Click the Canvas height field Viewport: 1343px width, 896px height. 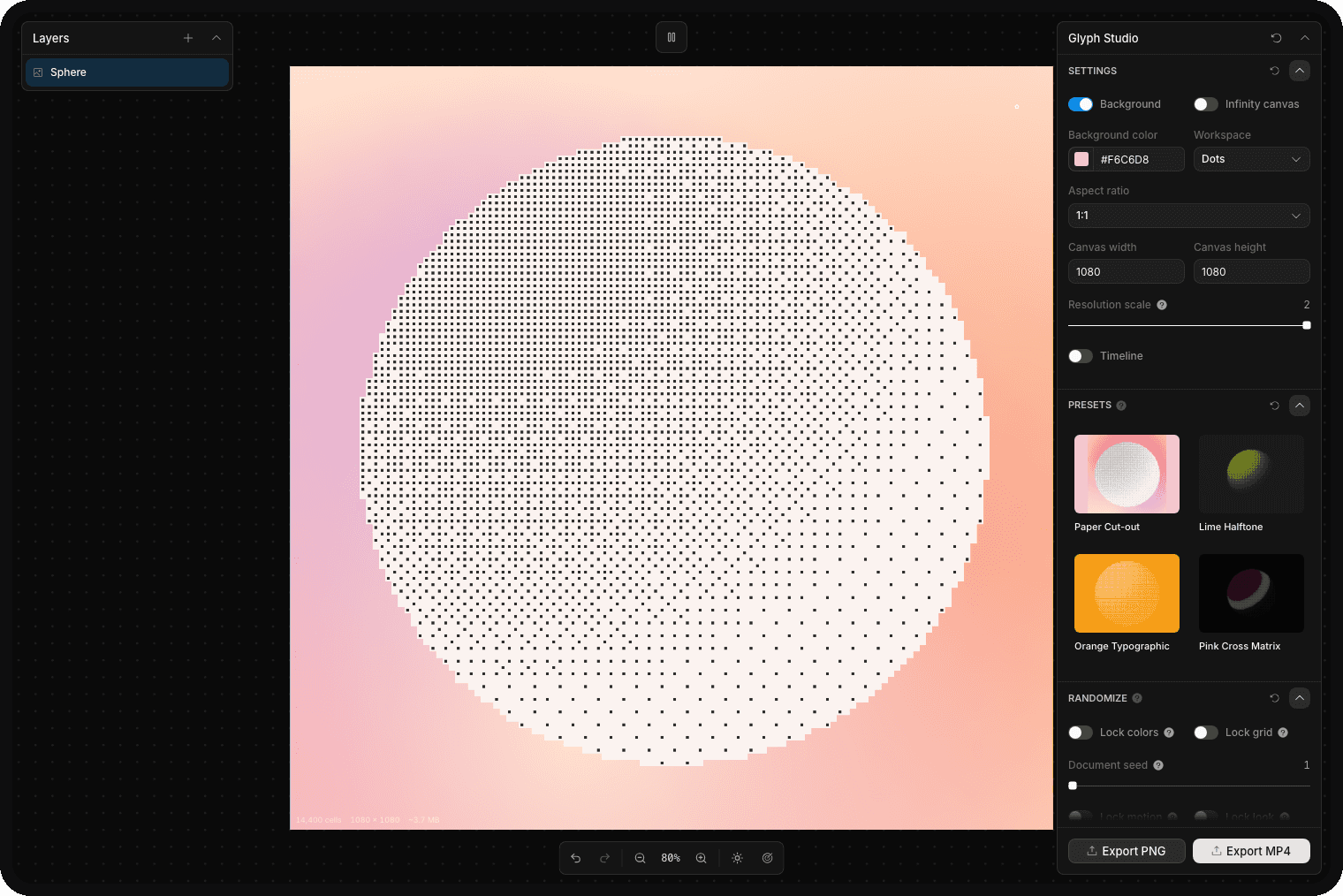click(x=1251, y=271)
